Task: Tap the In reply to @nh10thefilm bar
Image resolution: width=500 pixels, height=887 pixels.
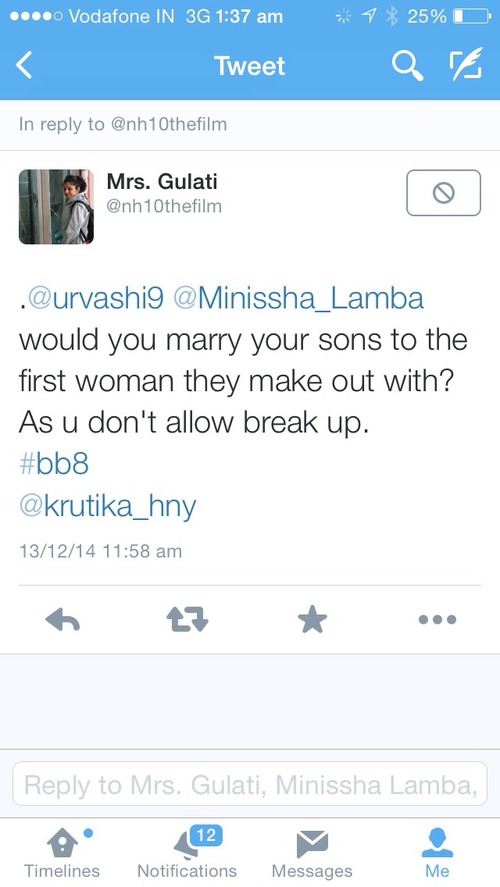Action: 250,124
